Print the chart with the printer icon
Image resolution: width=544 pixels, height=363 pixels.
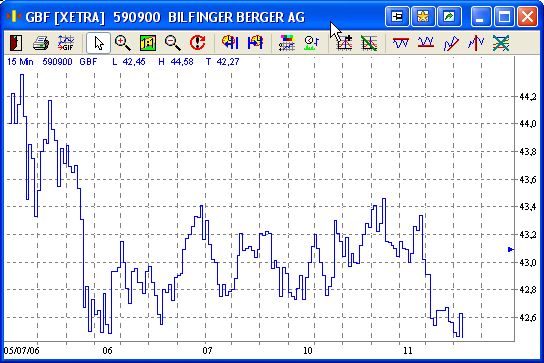click(41, 43)
